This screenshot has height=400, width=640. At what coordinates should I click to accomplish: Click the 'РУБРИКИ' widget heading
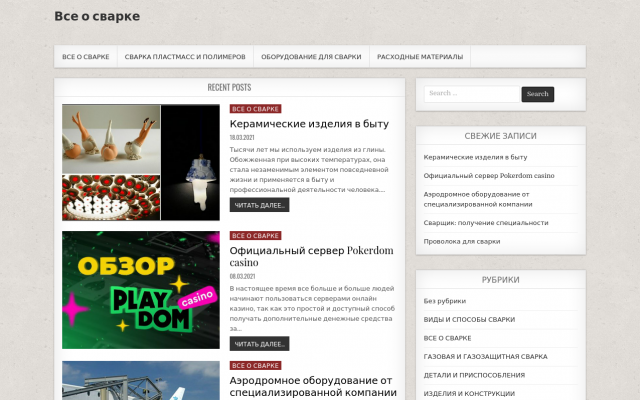pyautogui.click(x=500, y=280)
